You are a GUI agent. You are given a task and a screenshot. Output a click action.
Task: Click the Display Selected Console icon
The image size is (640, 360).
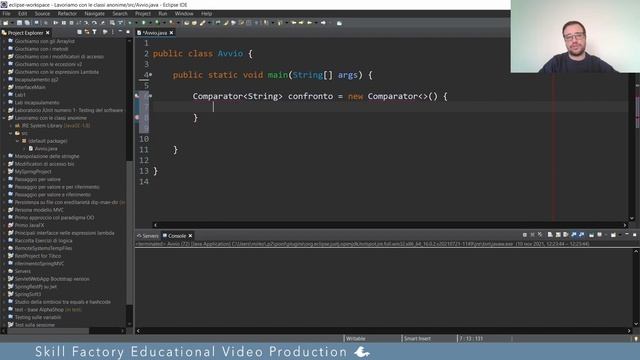pos(599,235)
